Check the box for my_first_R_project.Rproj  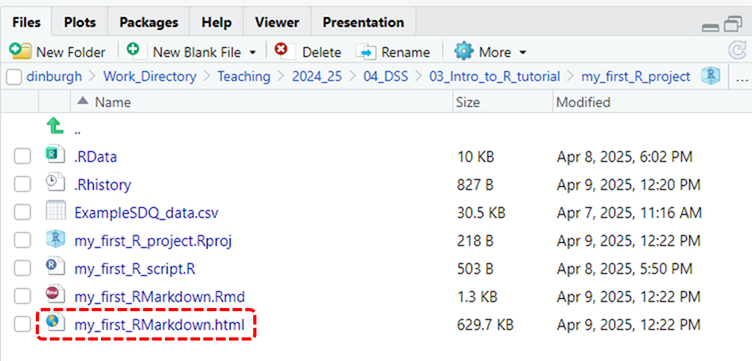click(x=22, y=241)
